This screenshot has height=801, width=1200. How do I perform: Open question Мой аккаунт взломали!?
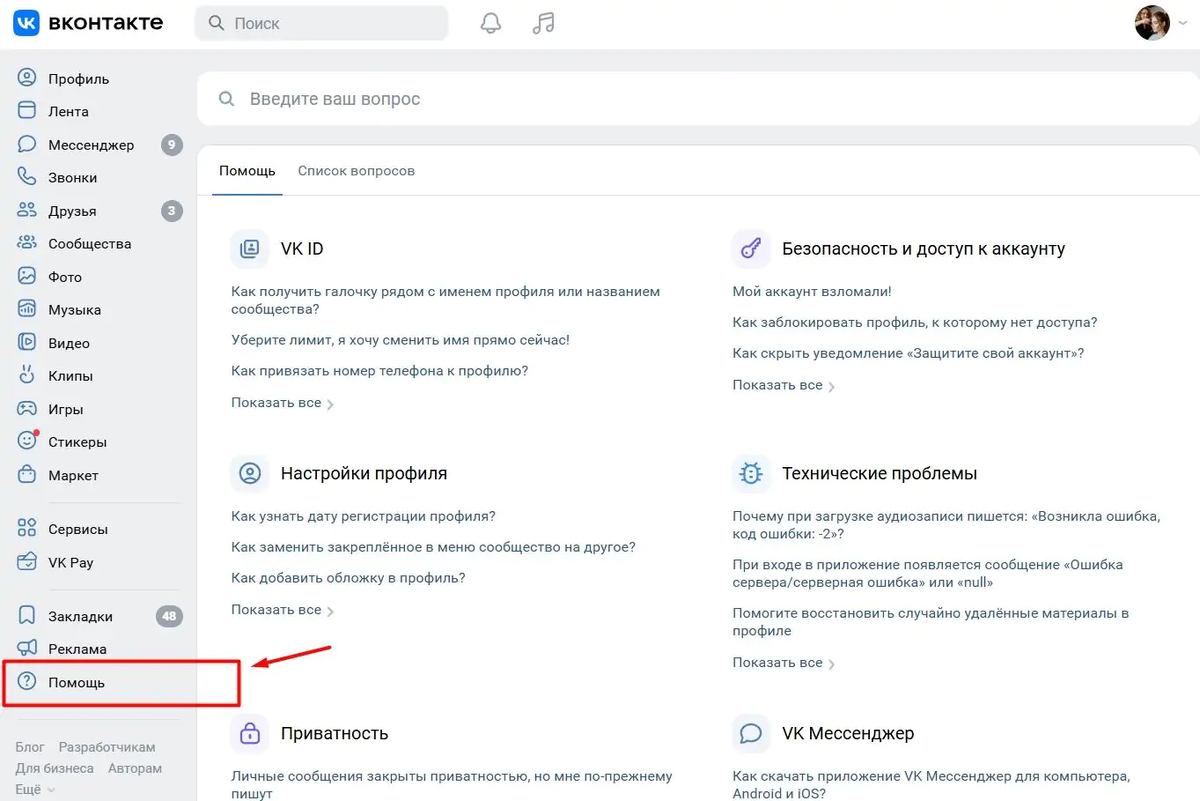(812, 292)
